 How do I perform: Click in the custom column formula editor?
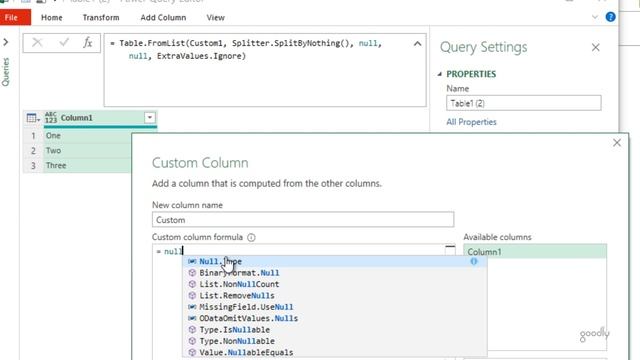tap(302, 251)
